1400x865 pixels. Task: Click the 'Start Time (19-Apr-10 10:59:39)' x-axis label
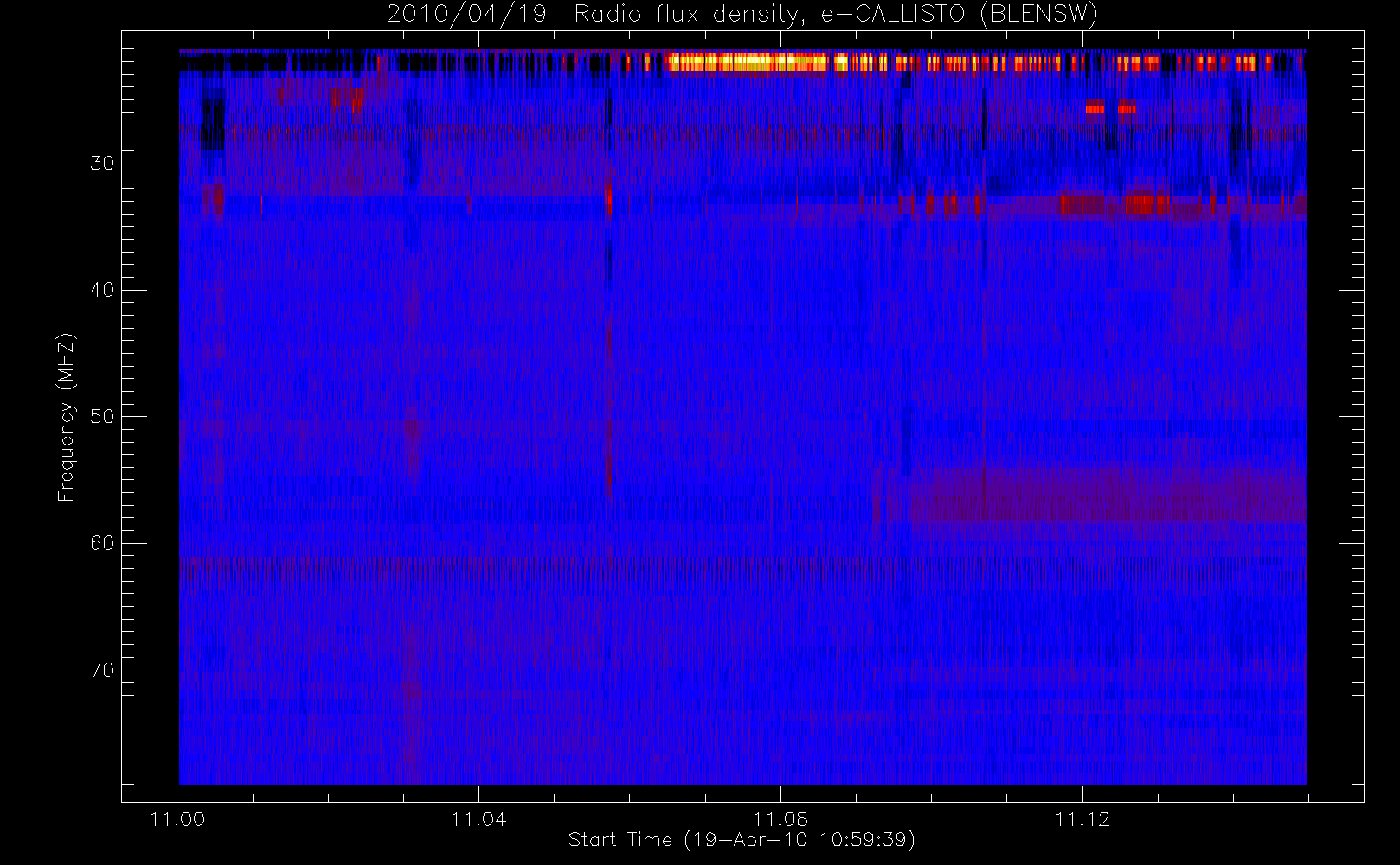(742, 840)
